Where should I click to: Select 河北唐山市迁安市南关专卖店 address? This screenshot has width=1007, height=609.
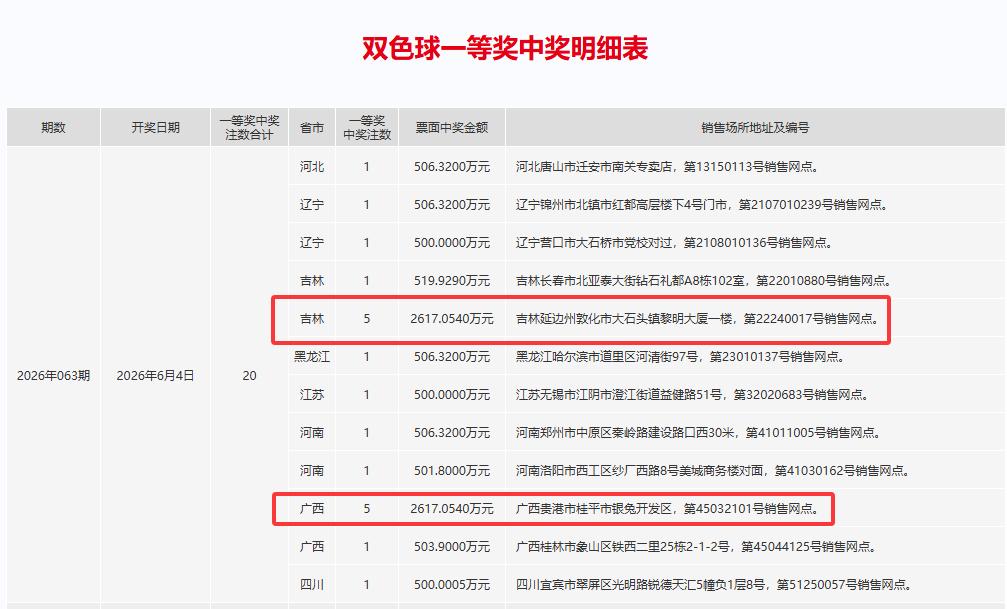point(667,166)
